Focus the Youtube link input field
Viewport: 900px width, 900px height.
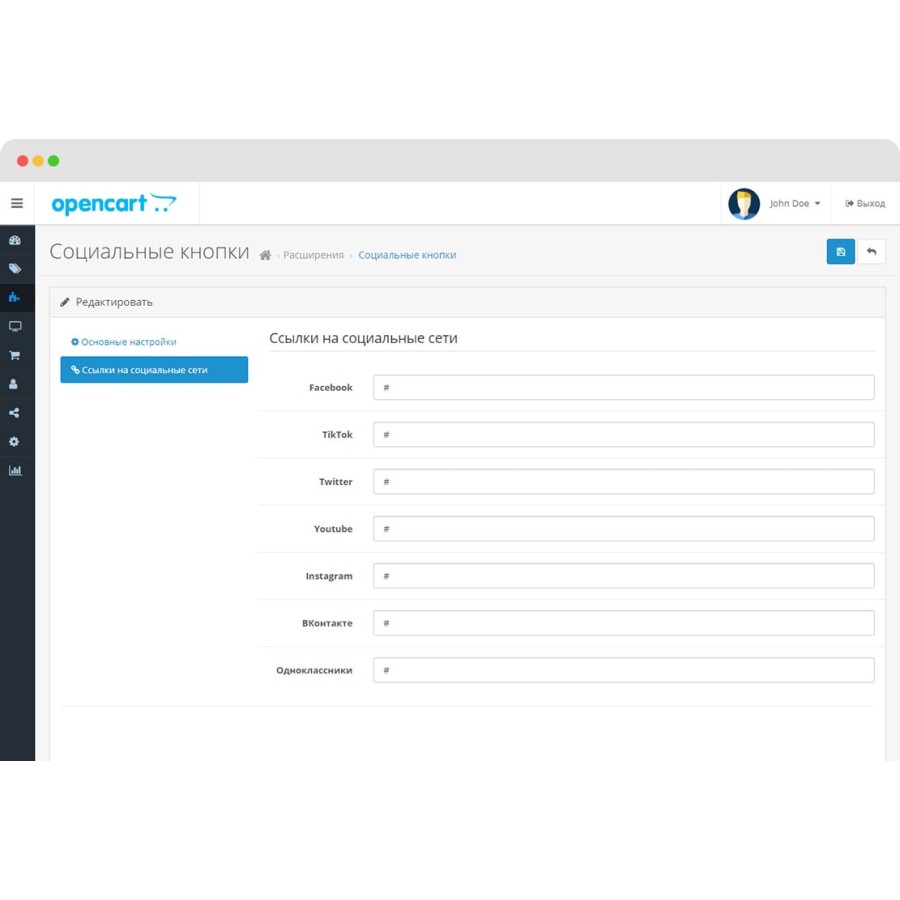click(x=623, y=529)
